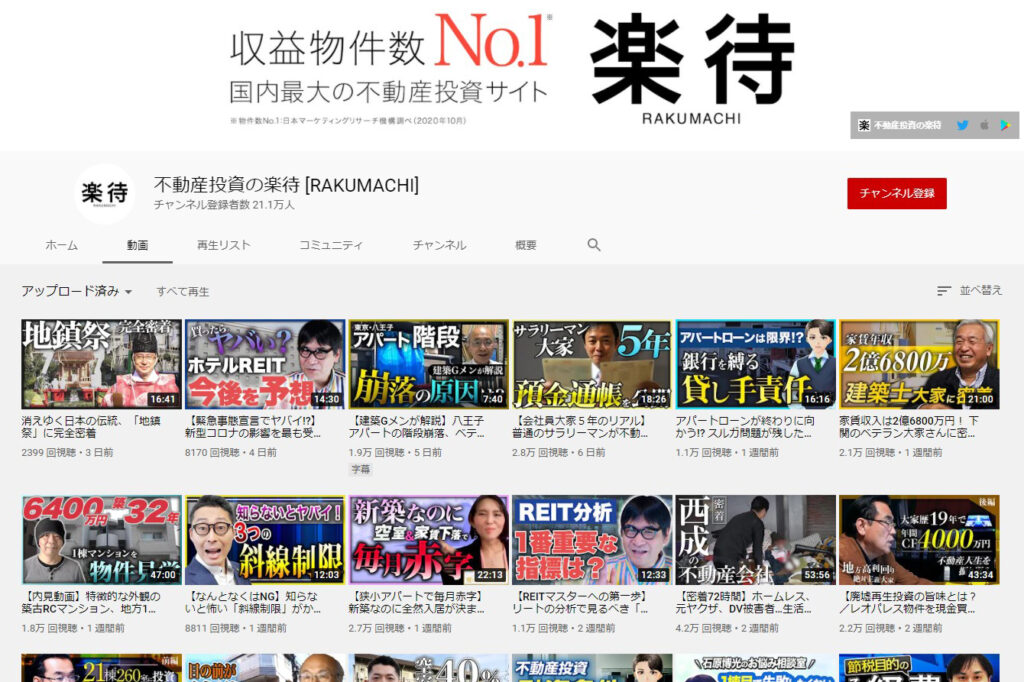Click title 家賃収入は2億6800万円！
Screen dimensions: 1024x682
pyautogui.click(x=908, y=427)
